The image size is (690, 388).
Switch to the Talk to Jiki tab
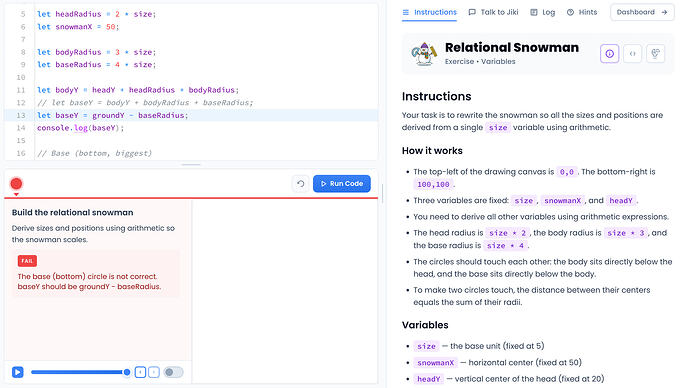[x=493, y=12]
